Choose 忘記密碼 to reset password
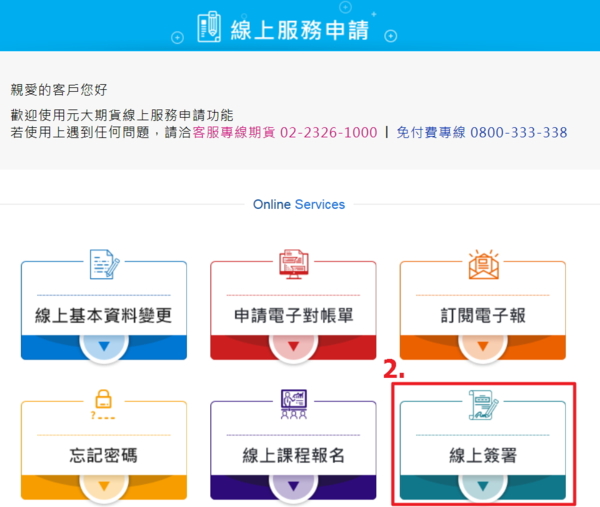600x507 pixels. pyautogui.click(x=104, y=457)
